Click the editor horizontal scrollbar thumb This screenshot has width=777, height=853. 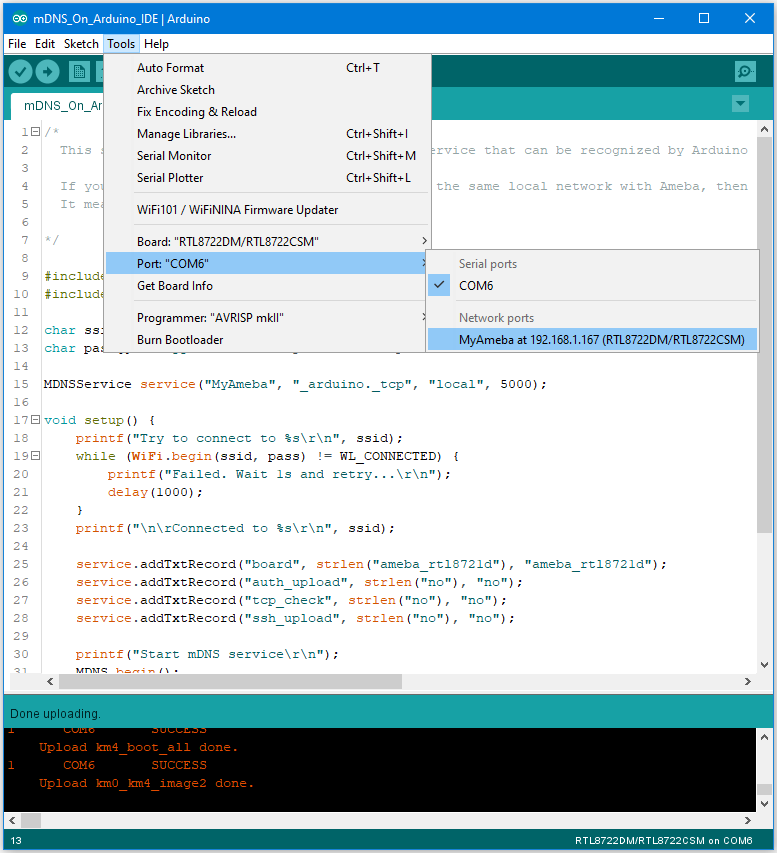point(231,681)
